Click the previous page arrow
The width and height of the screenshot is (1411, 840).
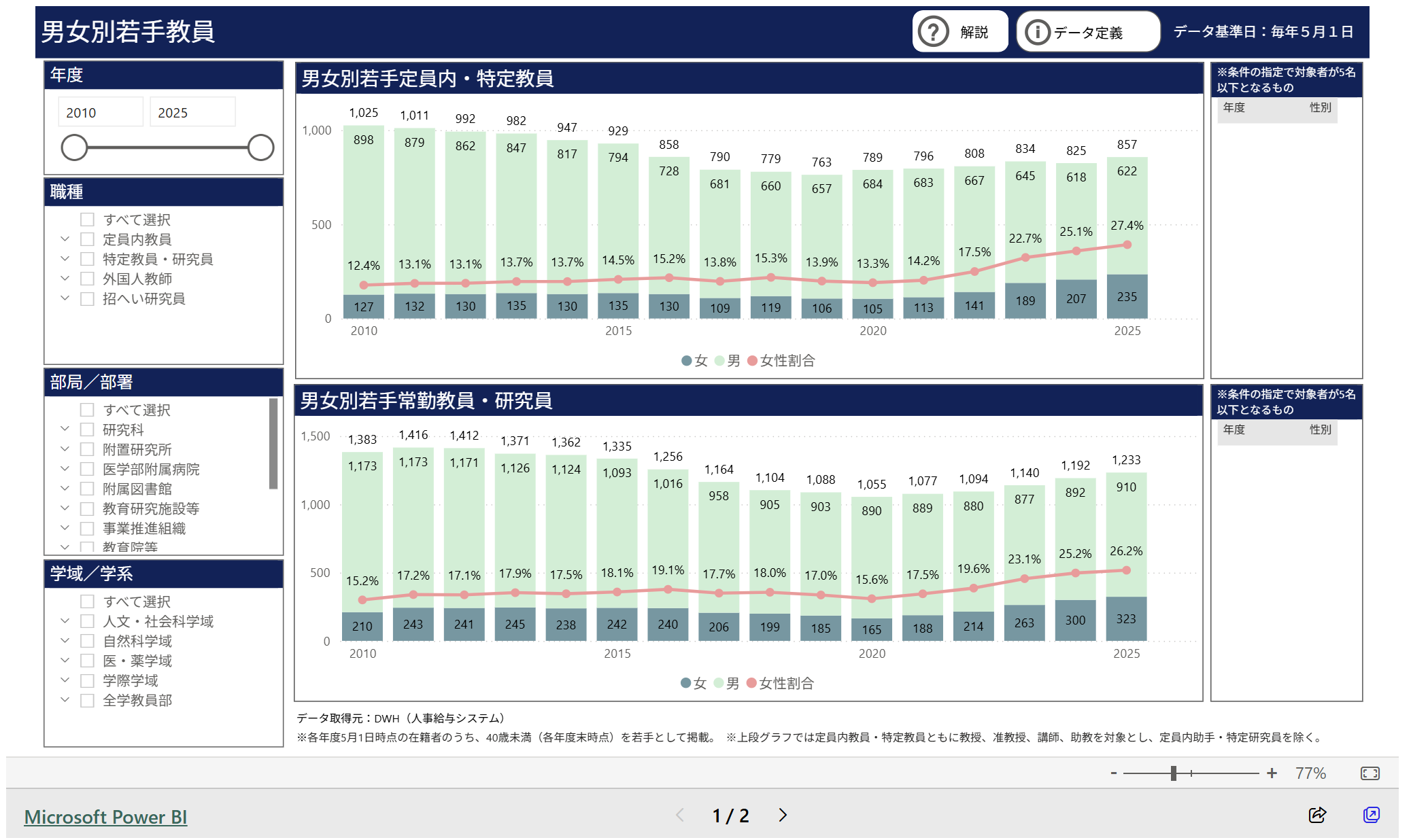(x=680, y=815)
